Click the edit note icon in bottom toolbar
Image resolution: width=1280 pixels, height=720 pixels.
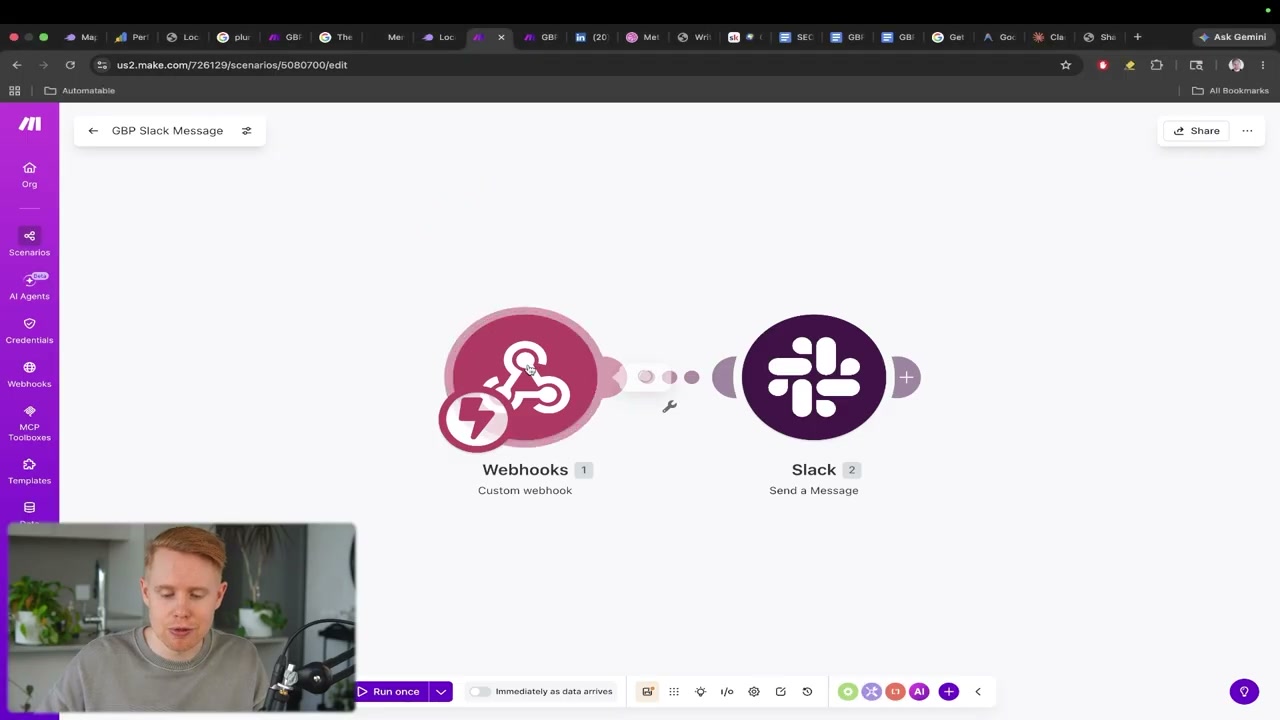tap(780, 691)
